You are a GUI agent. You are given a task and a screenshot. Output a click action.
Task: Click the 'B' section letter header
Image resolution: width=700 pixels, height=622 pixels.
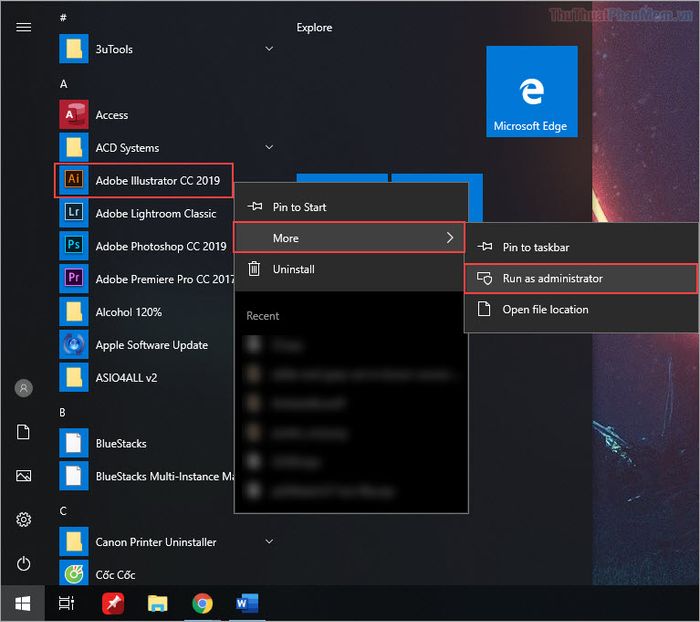pyautogui.click(x=62, y=412)
